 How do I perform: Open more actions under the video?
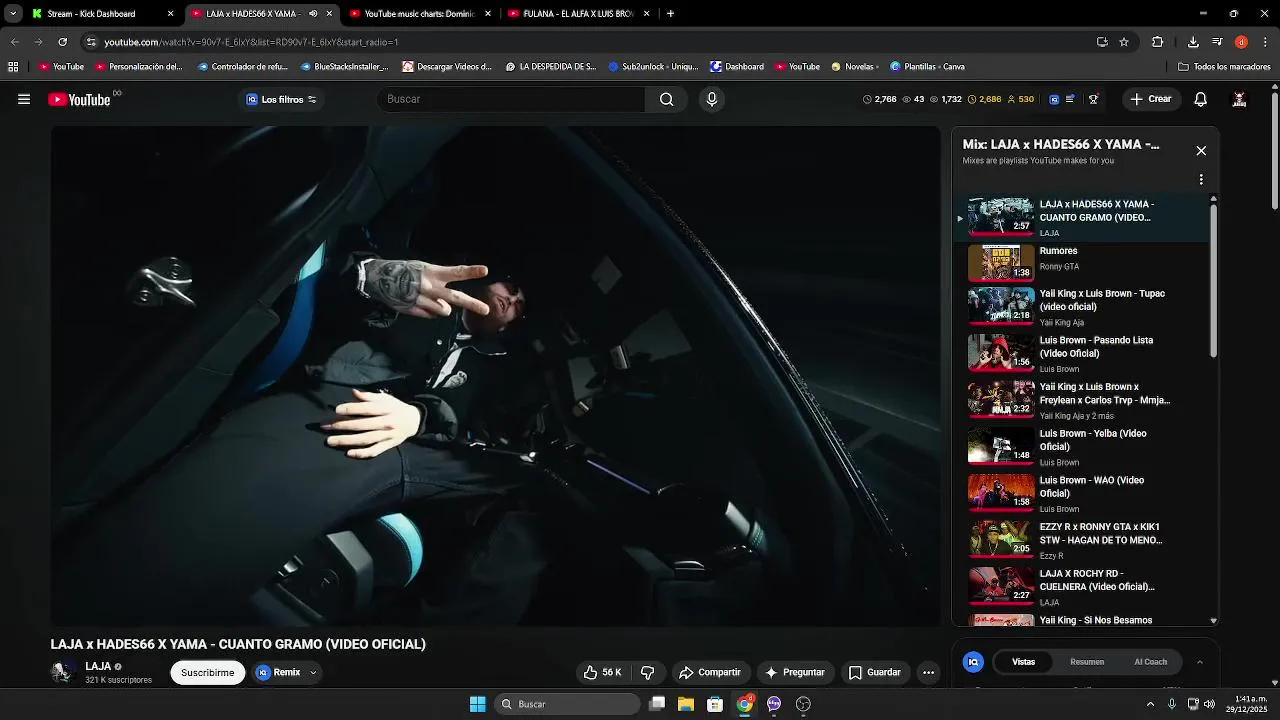click(x=928, y=673)
